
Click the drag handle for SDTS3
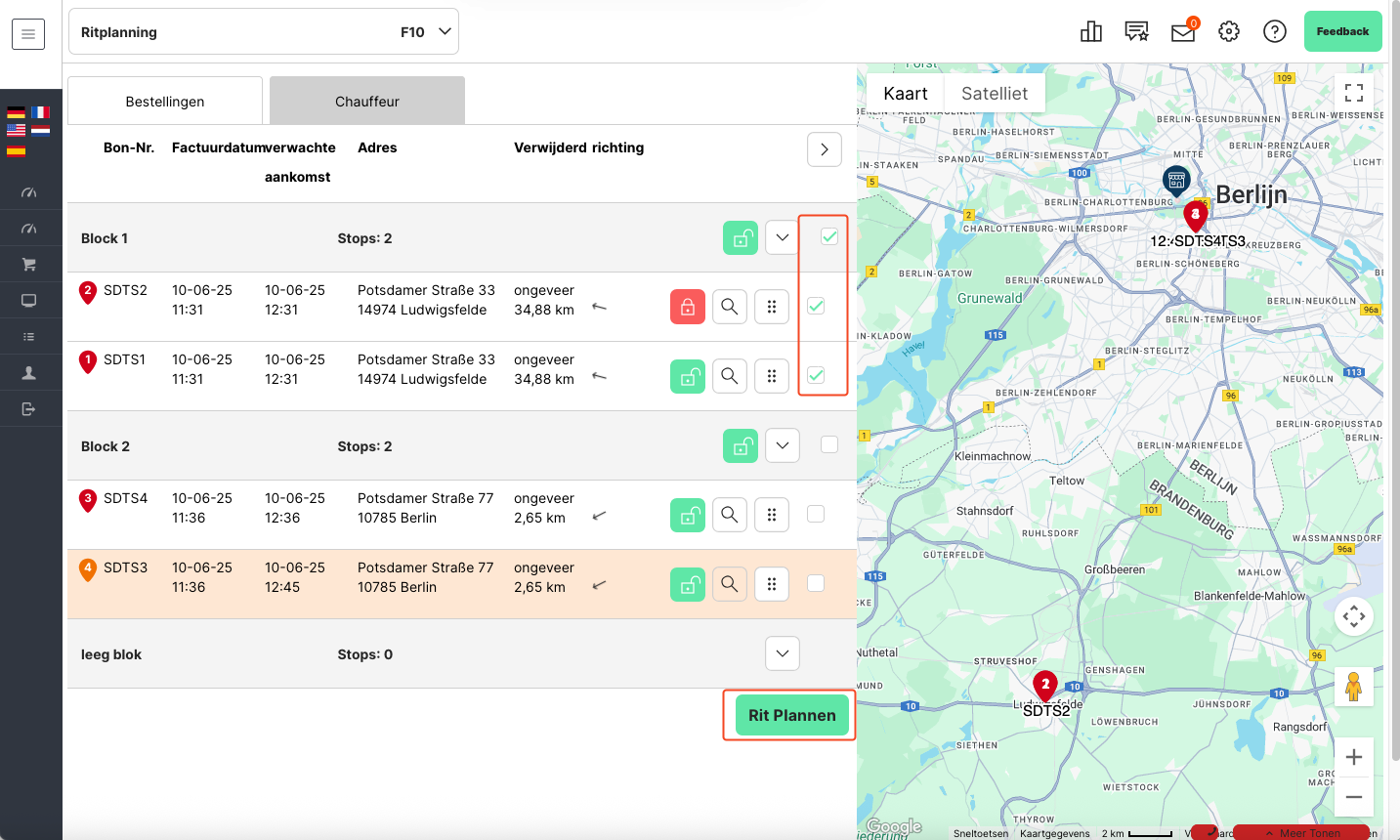click(x=772, y=584)
